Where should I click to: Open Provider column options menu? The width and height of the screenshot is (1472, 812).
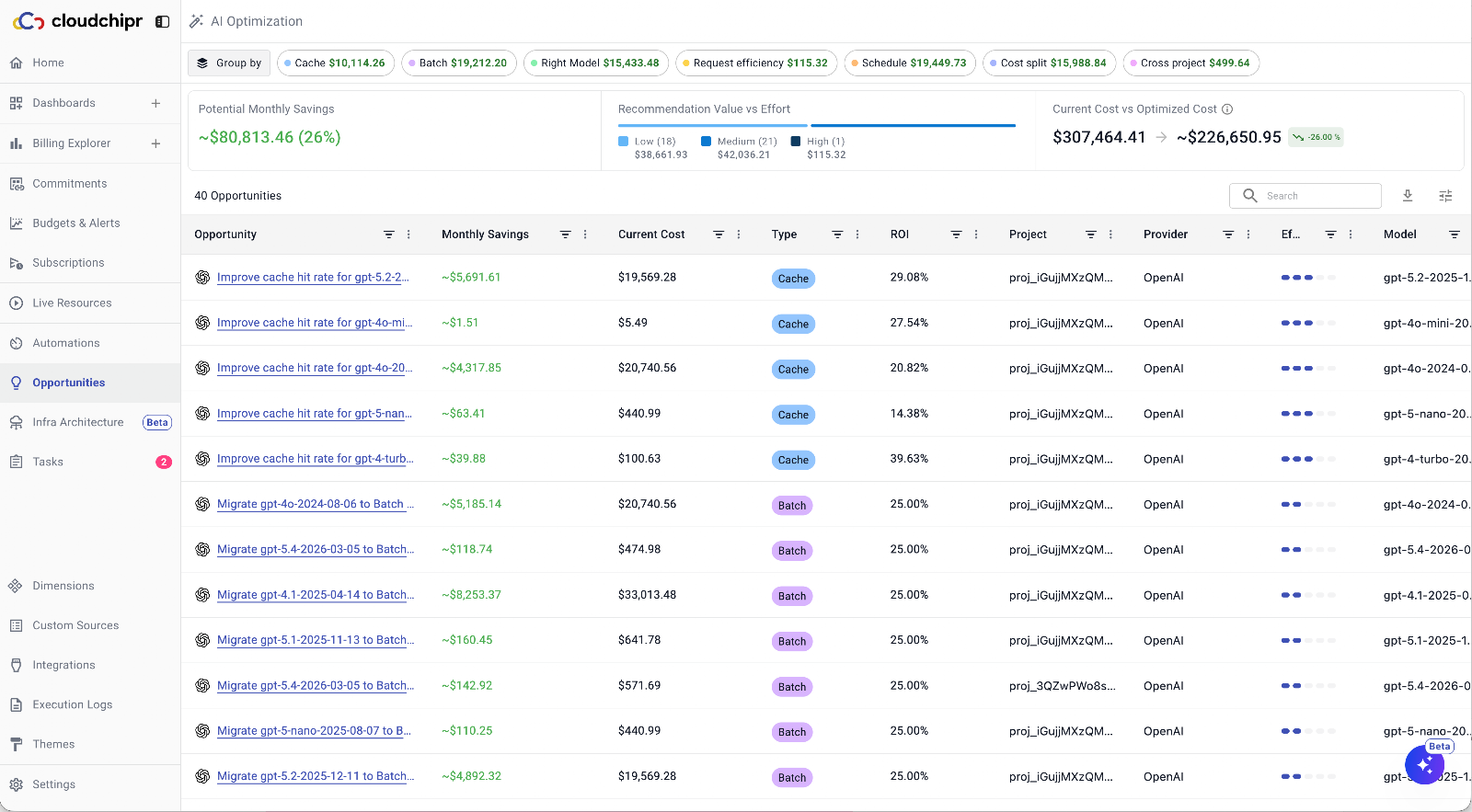coord(1248,234)
